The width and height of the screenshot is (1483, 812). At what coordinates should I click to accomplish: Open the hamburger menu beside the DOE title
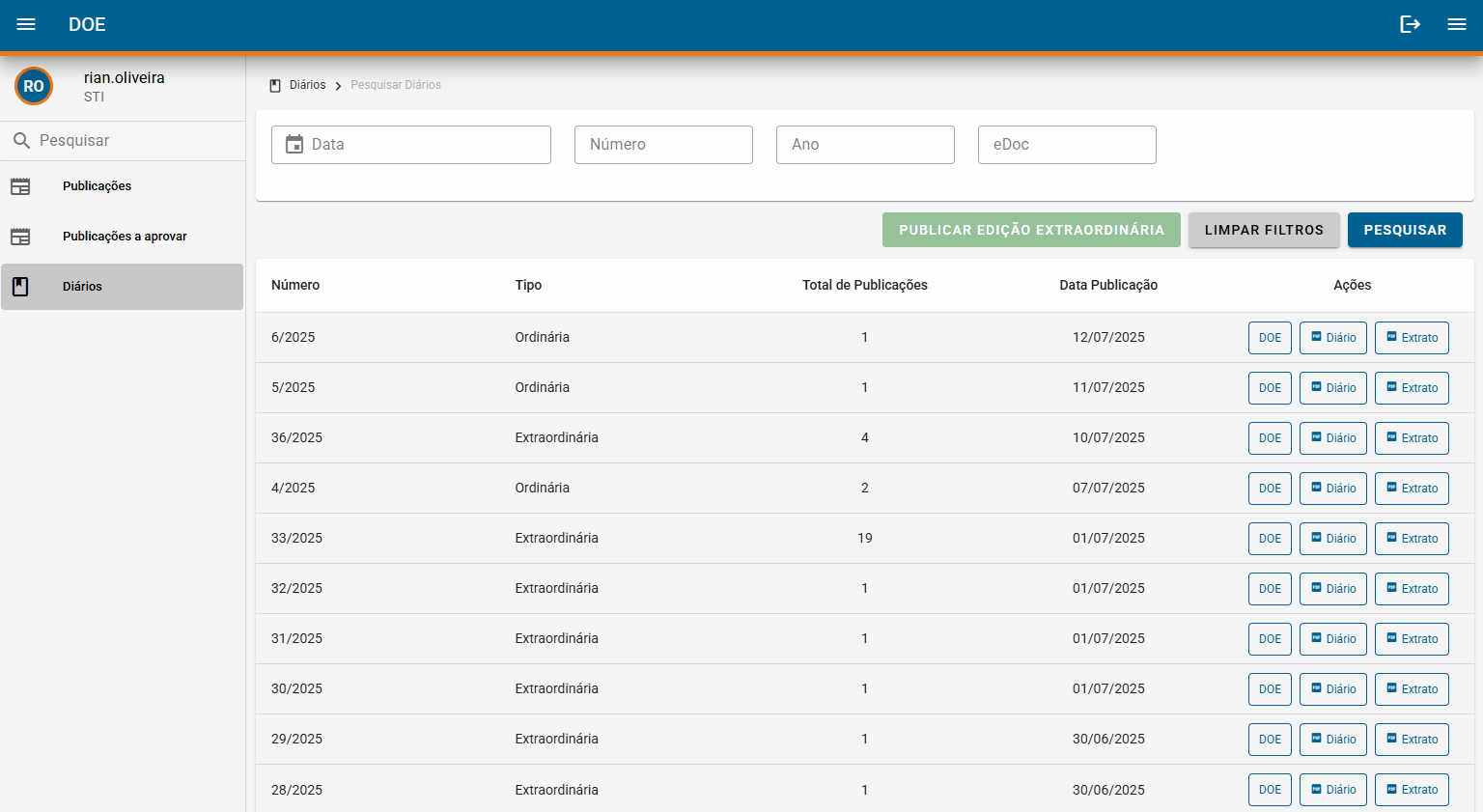(26, 24)
